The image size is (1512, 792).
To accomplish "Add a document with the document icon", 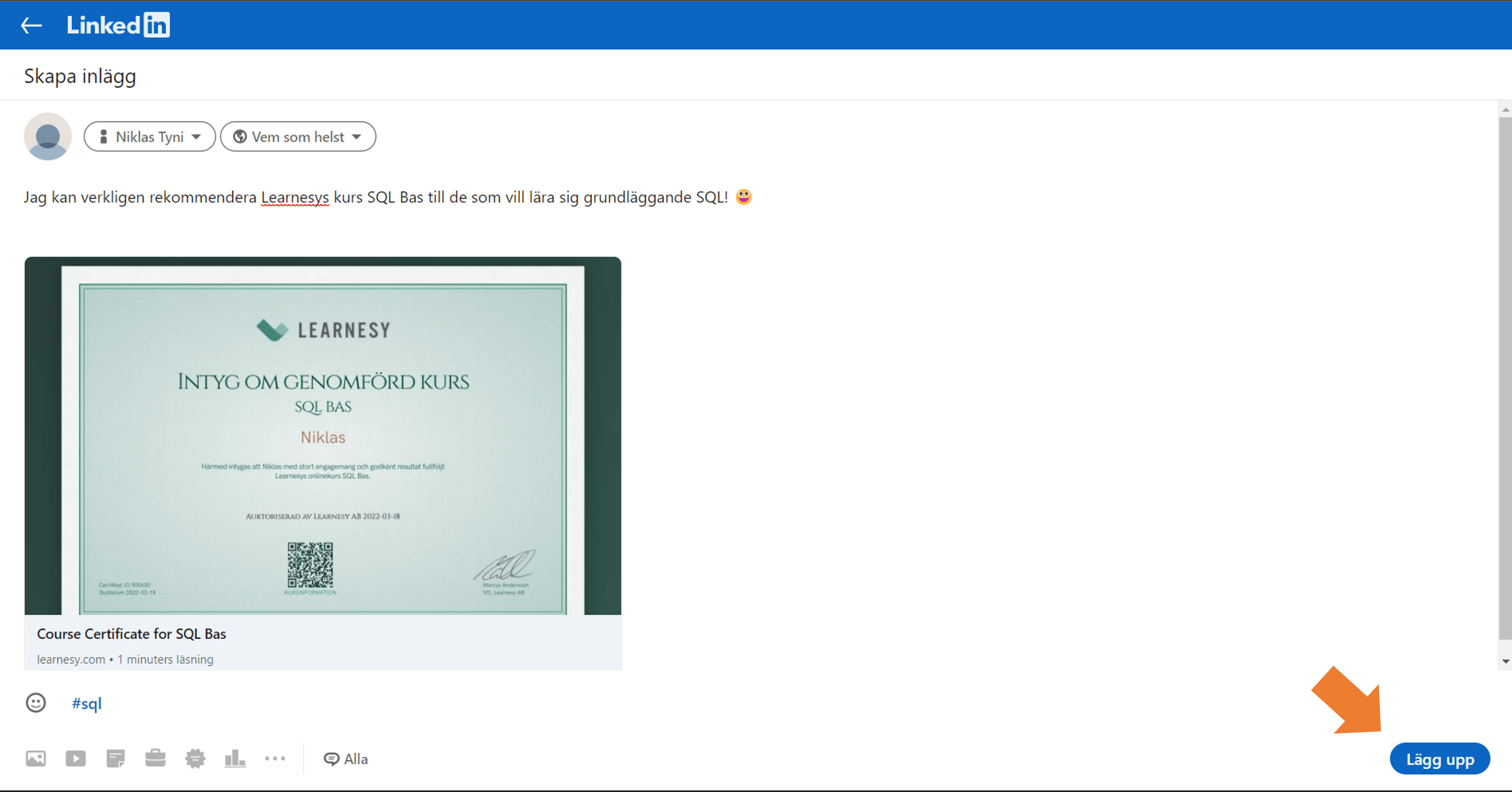I will point(116,759).
